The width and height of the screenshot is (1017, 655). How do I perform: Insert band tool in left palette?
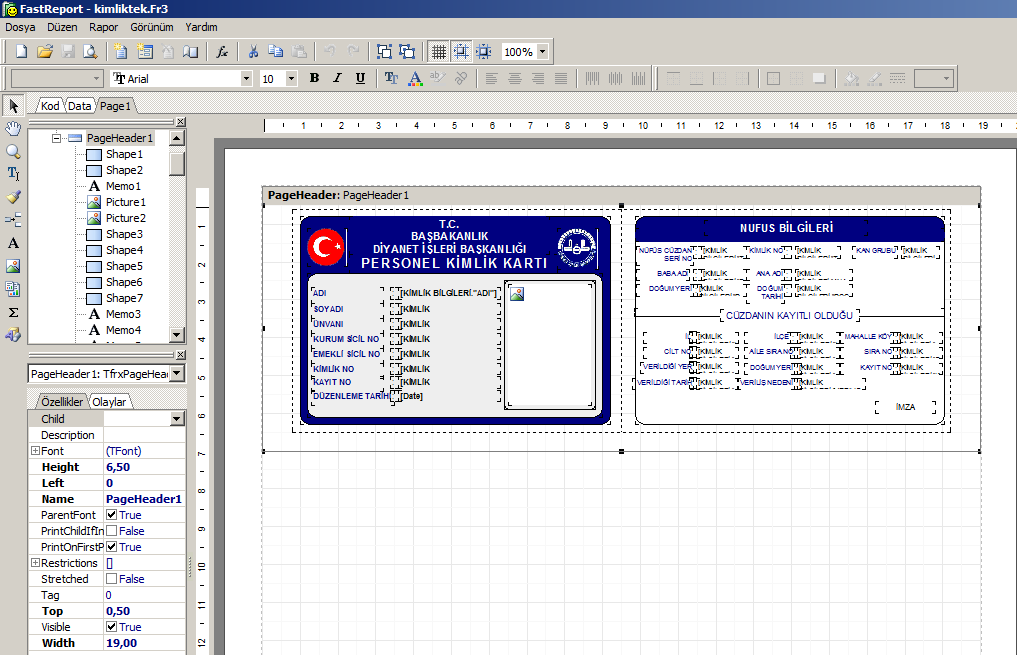tap(13, 220)
